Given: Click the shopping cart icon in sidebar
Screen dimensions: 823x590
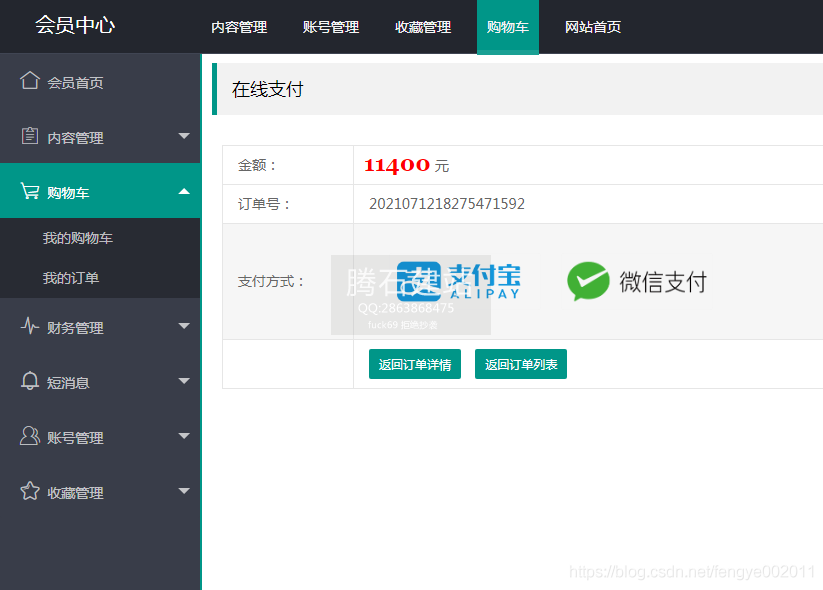Looking at the screenshot, I should point(30,191).
